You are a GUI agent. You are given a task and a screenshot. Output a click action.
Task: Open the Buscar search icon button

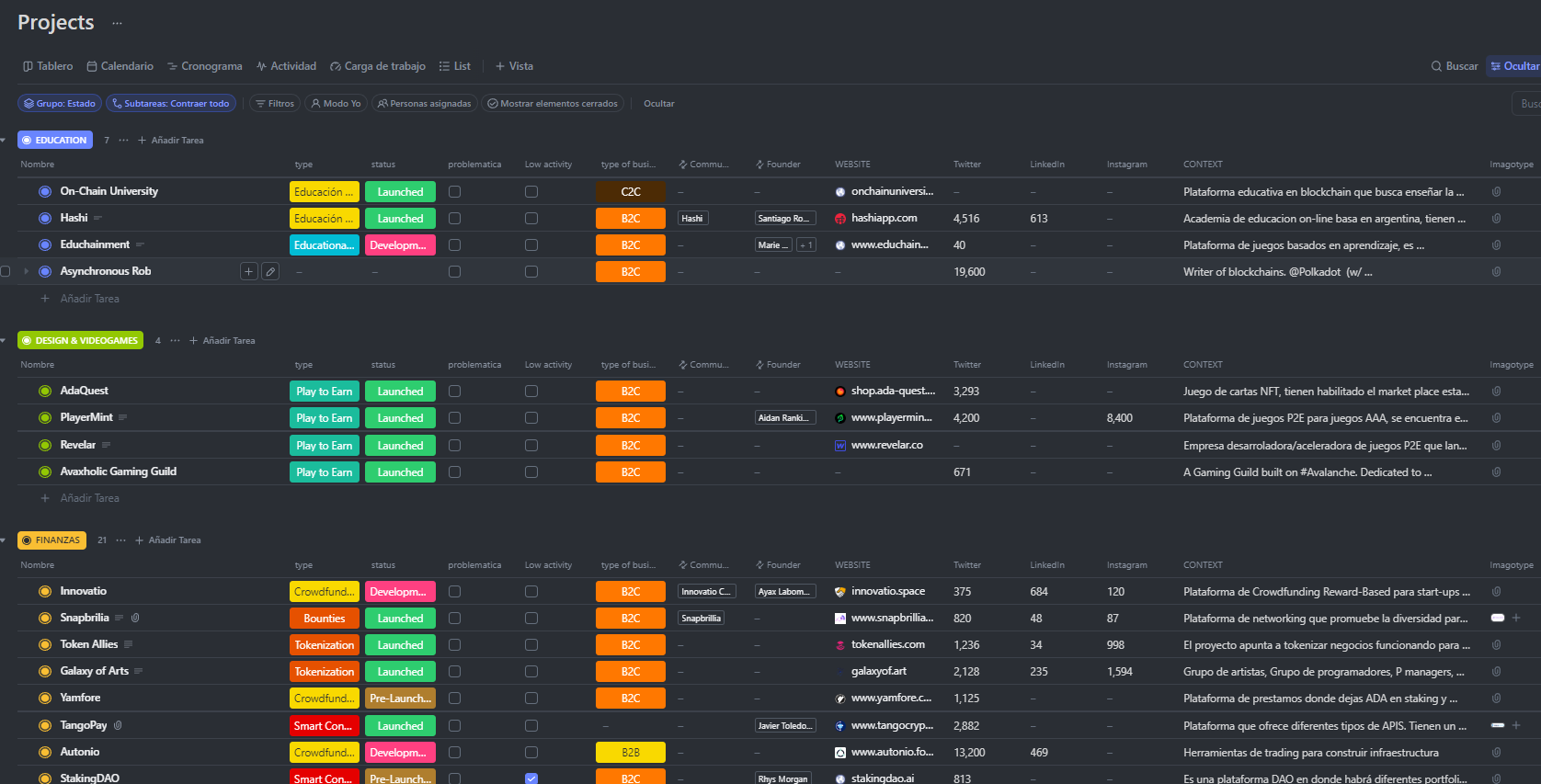[1455, 66]
